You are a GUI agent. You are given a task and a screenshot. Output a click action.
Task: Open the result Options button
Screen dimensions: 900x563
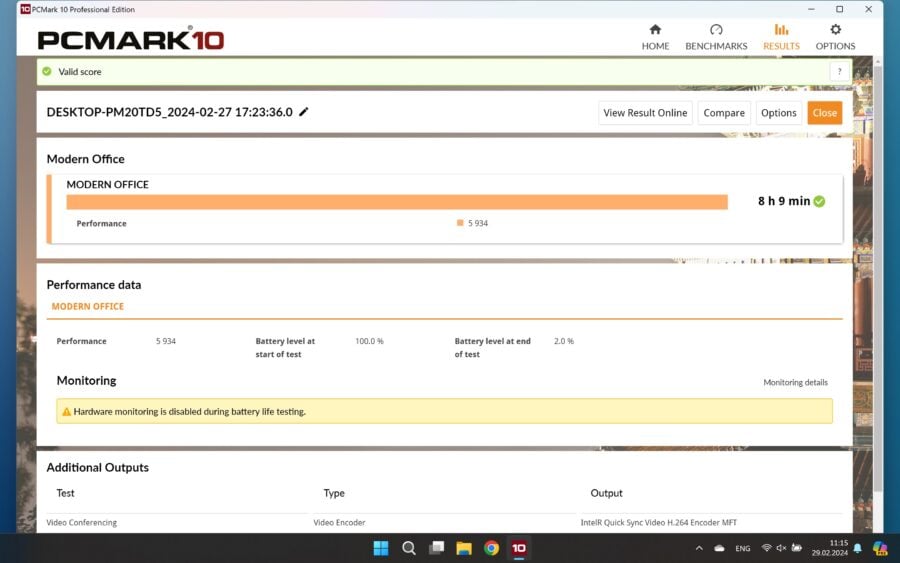click(x=778, y=113)
